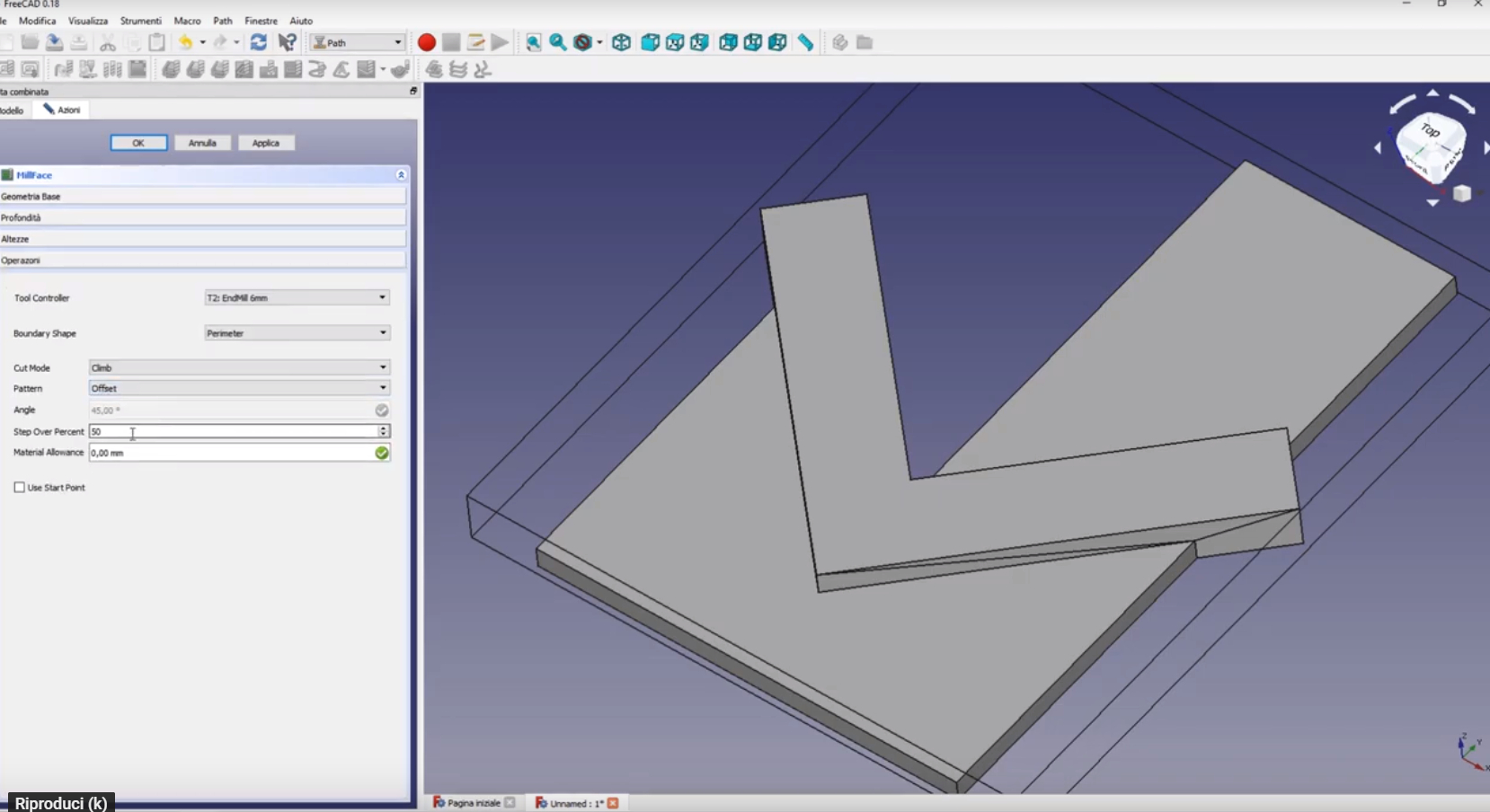Image resolution: width=1490 pixels, height=812 pixels.
Task: Open the Operazioni section
Action: 203,260
